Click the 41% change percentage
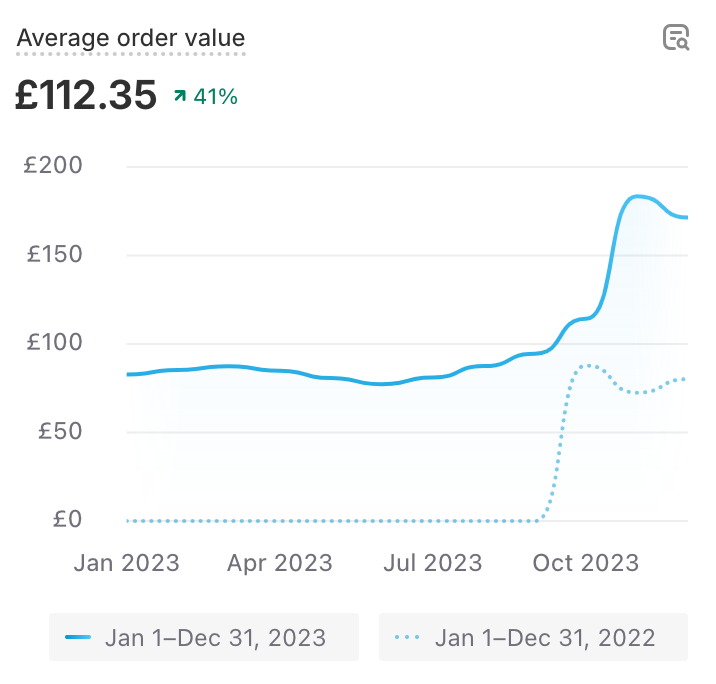 point(216,97)
